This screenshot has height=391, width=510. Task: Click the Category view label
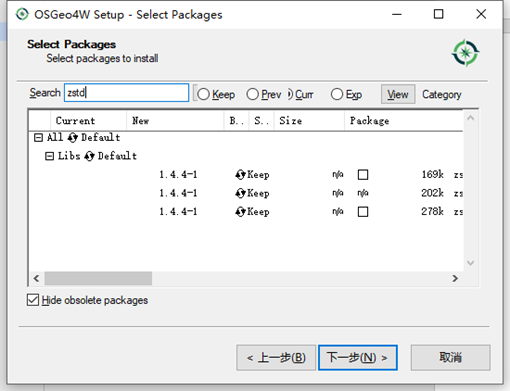442,95
